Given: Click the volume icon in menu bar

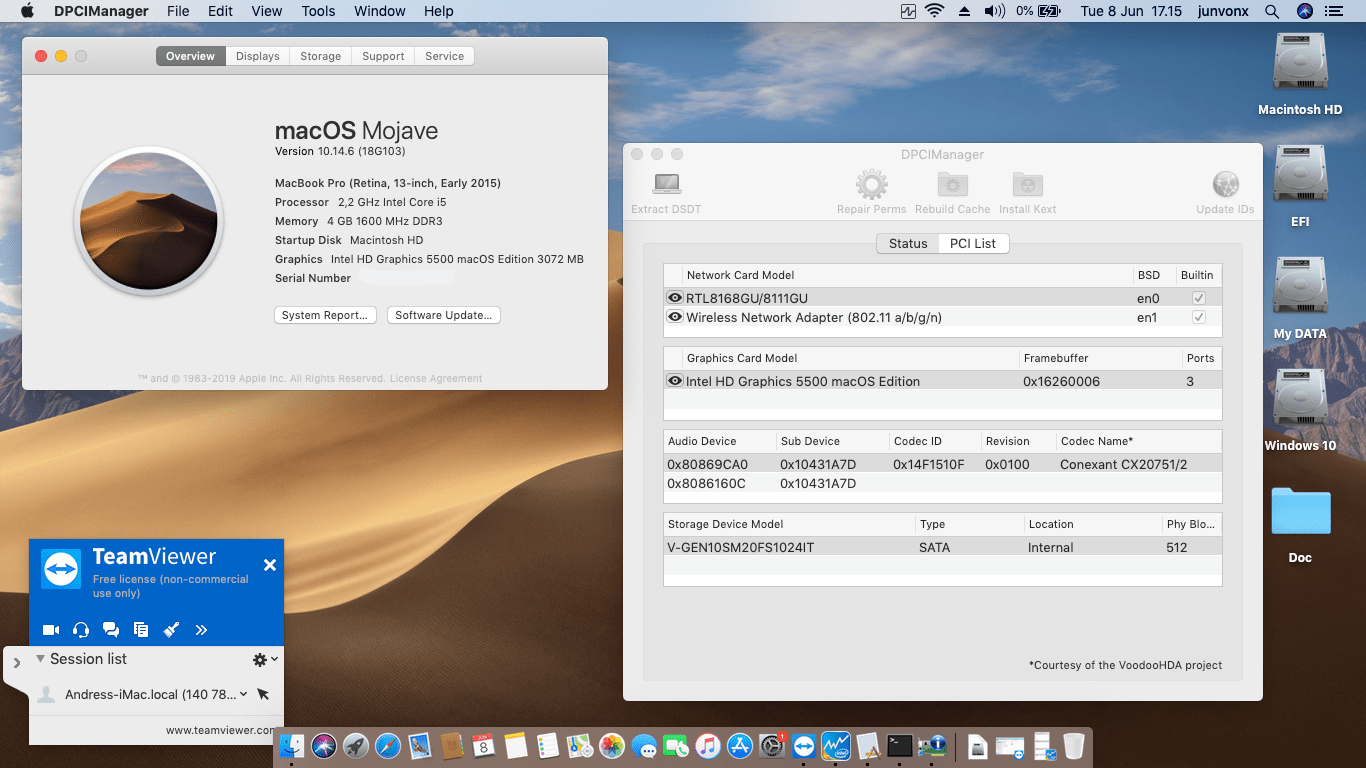Looking at the screenshot, I should click(993, 11).
